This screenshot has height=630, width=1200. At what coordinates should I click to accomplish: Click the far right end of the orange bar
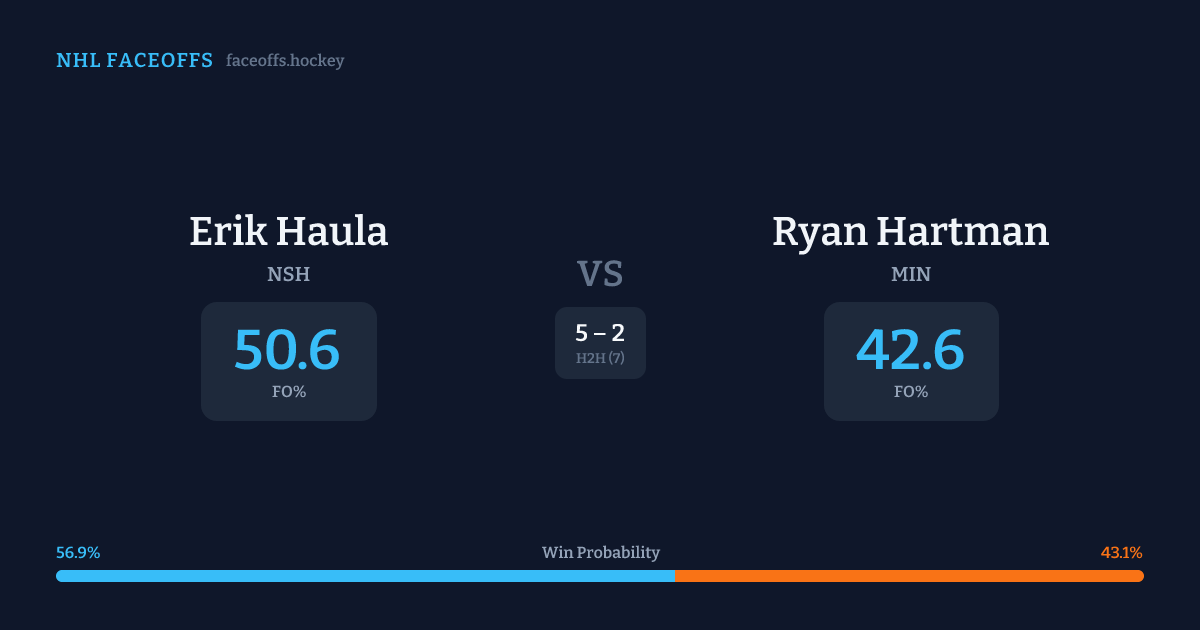click(x=1140, y=576)
